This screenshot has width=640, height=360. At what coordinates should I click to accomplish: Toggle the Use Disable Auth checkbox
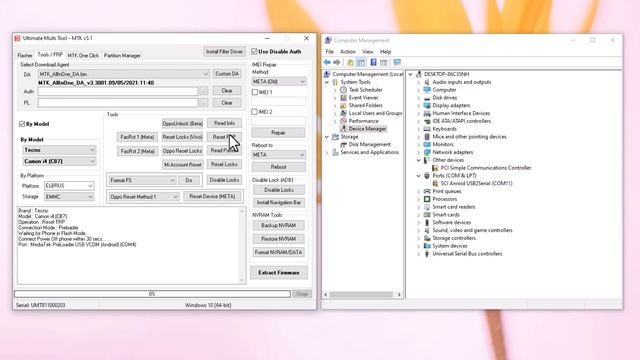(x=254, y=51)
